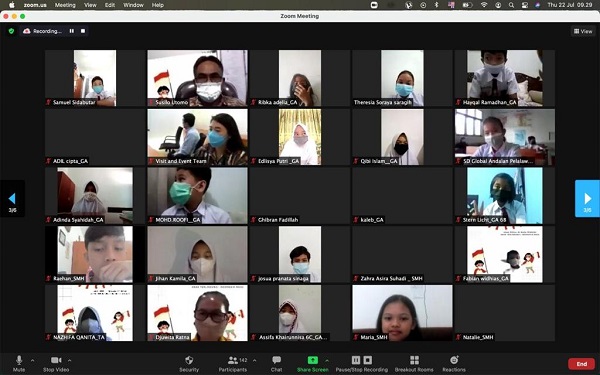
Task: Select NAZHIFA QANITA_TA video tile
Action: pos(95,313)
